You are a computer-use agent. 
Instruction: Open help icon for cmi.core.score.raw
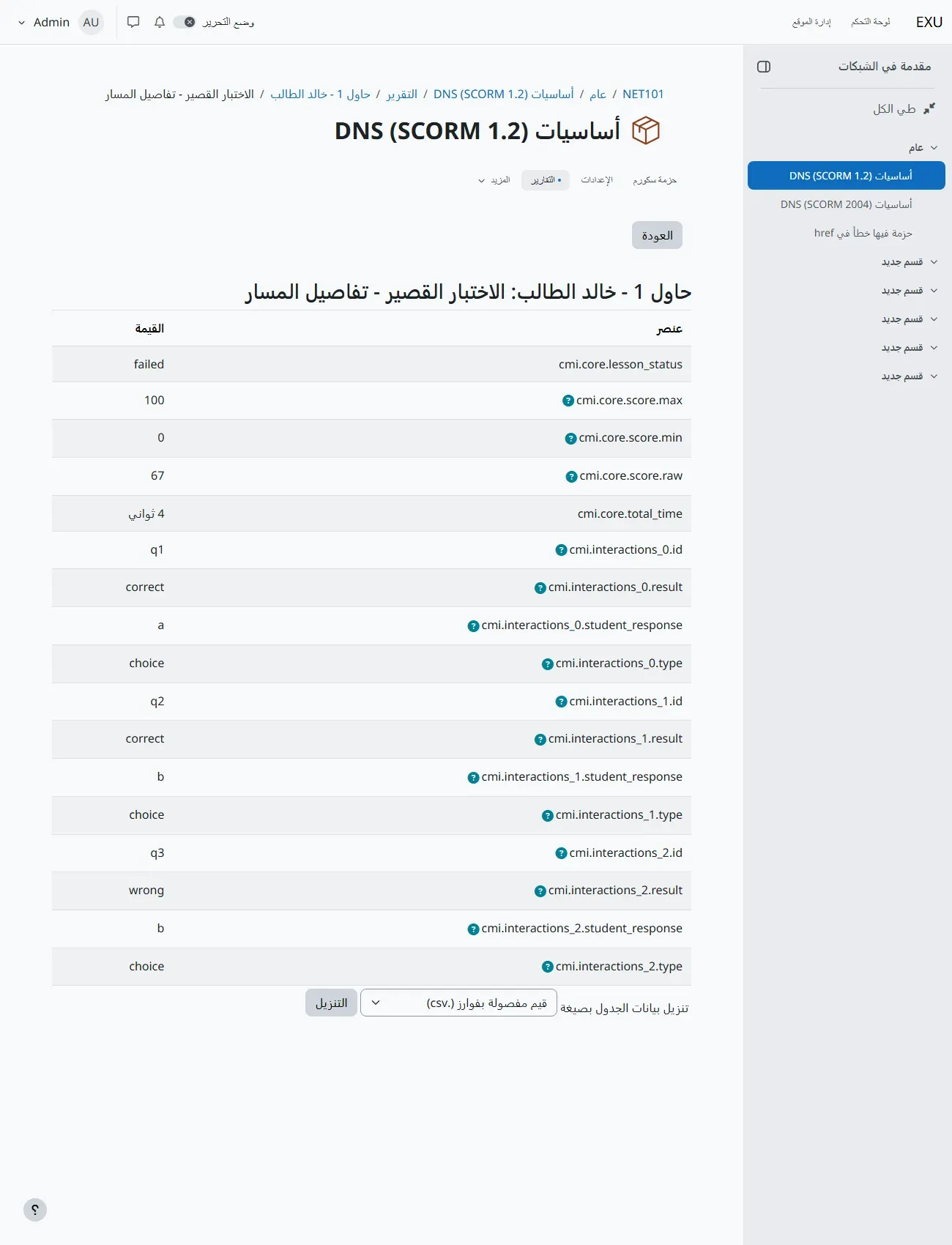[571, 477]
